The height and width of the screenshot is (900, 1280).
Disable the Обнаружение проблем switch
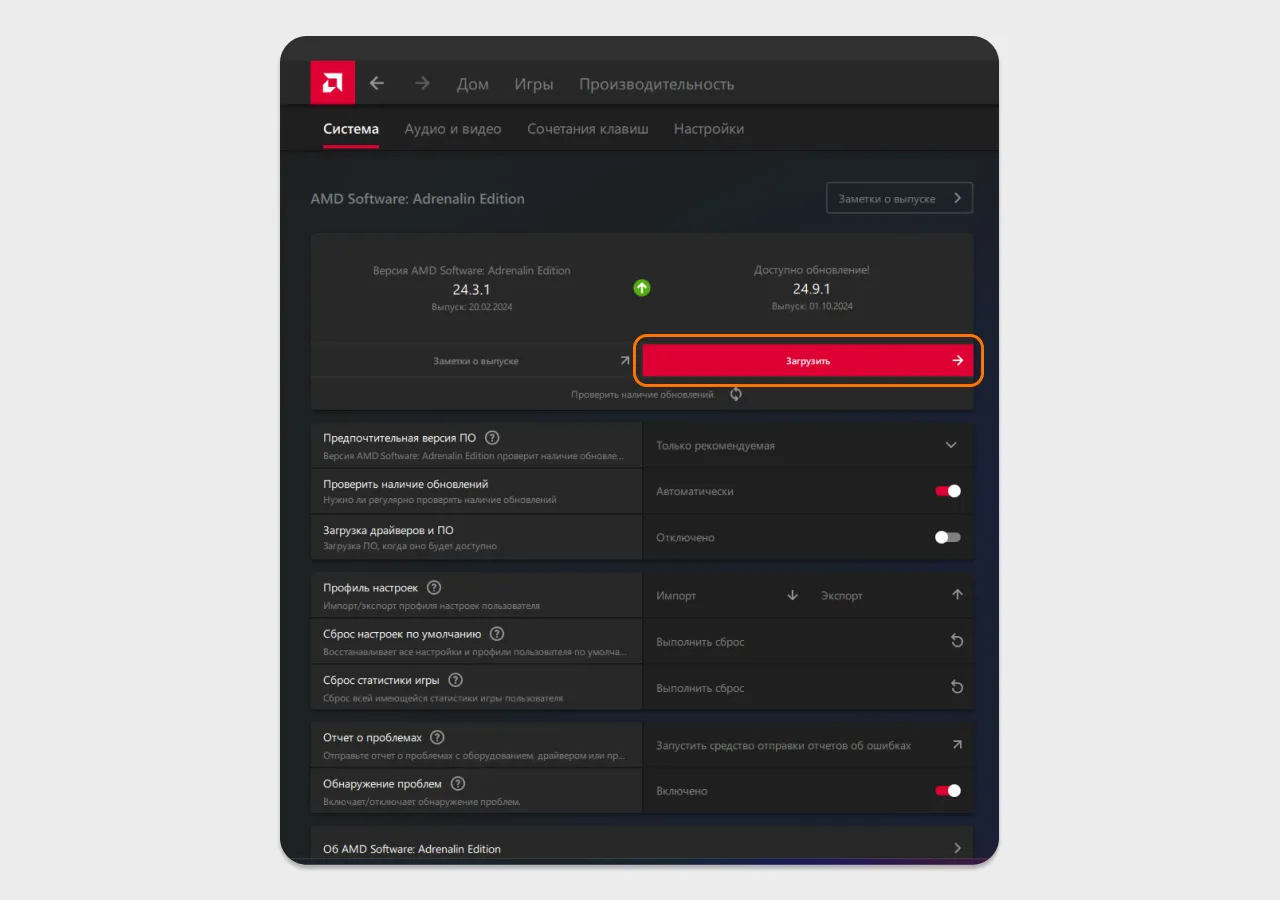tap(948, 791)
